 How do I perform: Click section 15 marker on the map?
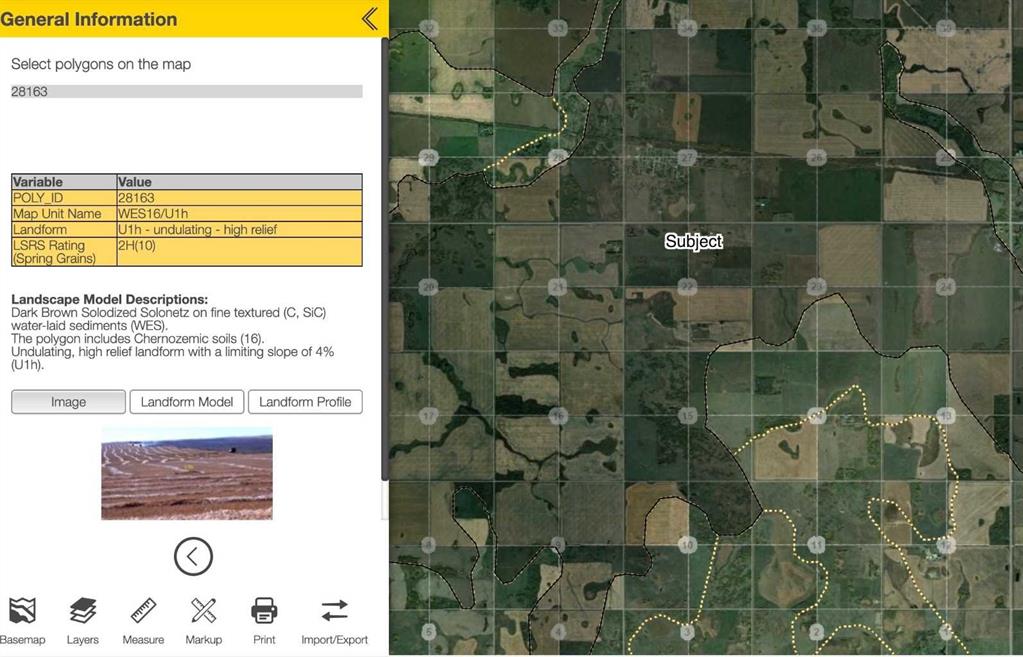point(687,415)
